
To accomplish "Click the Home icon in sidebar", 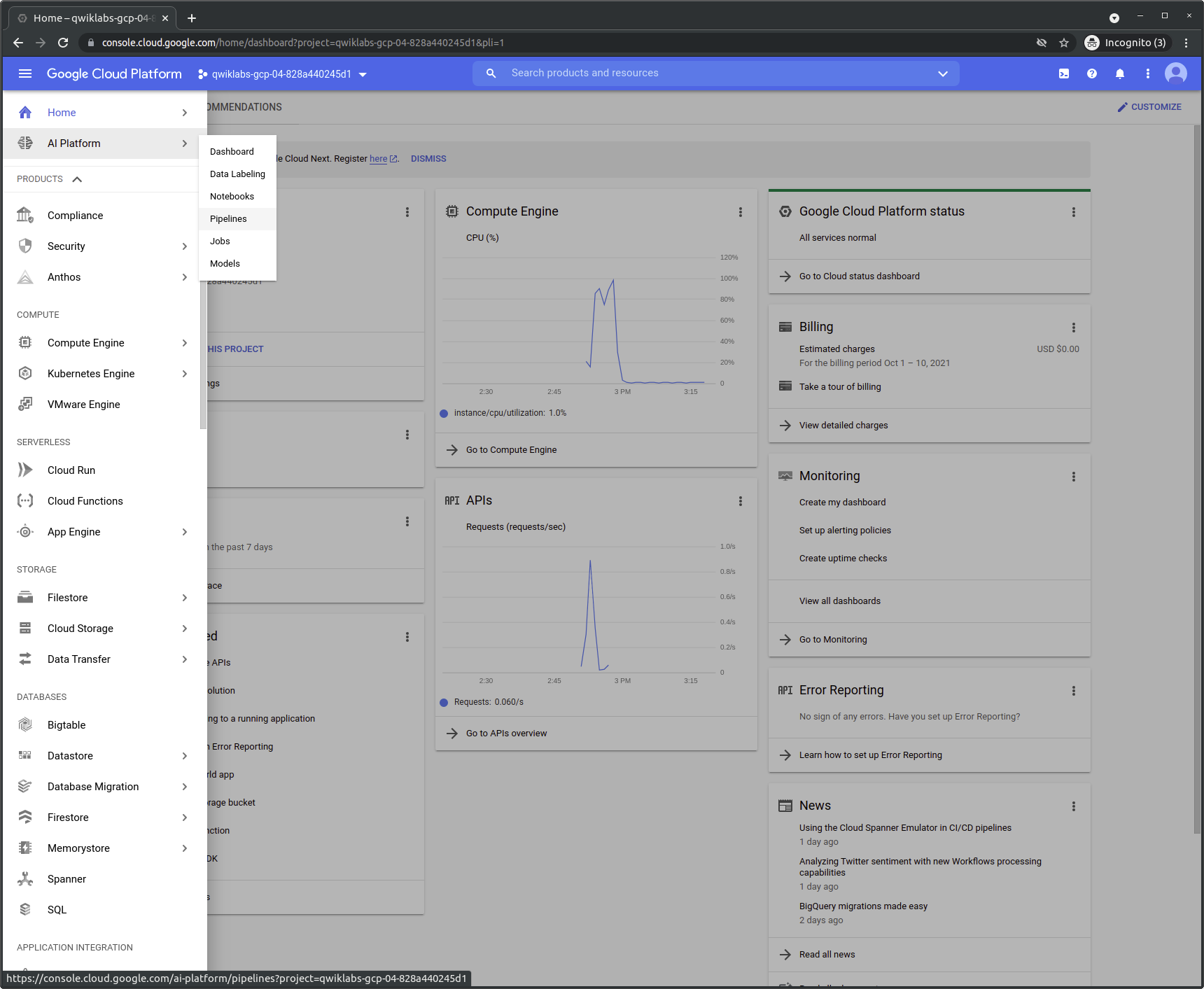I will pyautogui.click(x=25, y=112).
